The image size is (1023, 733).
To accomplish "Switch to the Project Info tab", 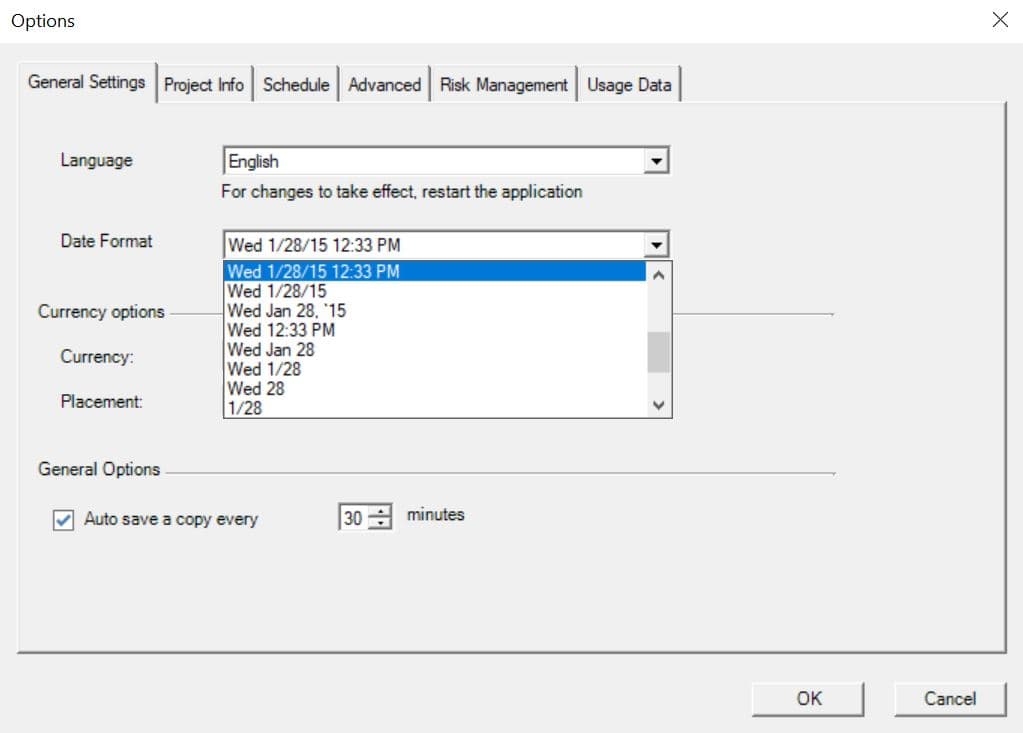I will coord(204,84).
